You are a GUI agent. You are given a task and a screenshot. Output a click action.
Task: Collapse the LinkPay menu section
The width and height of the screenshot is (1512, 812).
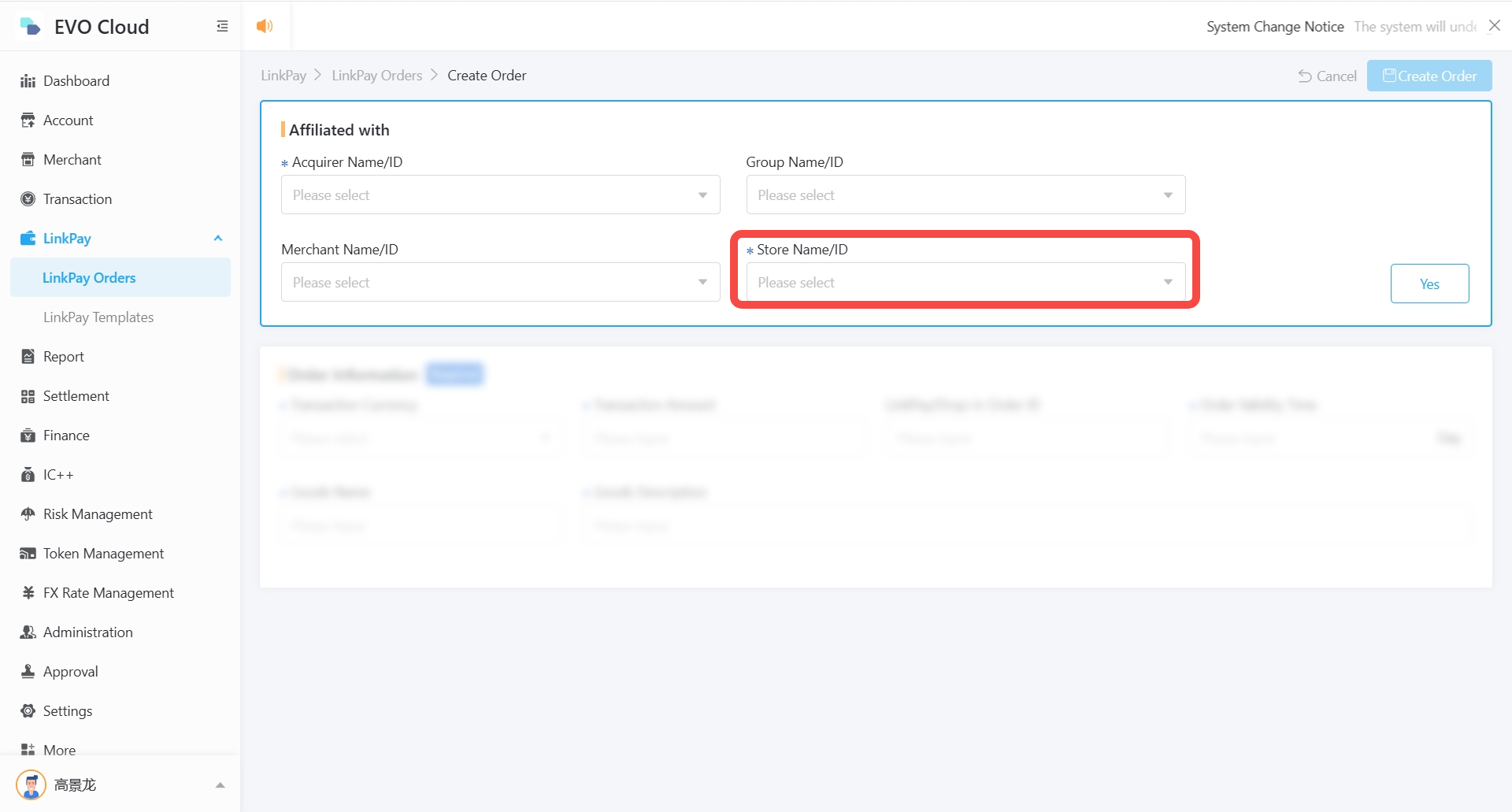[218, 239]
